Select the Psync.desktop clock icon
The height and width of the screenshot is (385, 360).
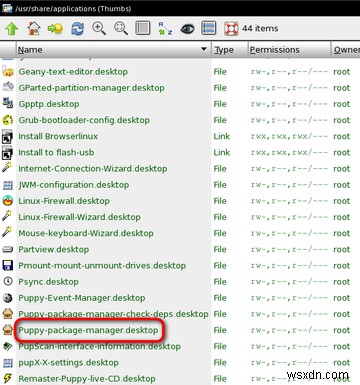[8, 281]
